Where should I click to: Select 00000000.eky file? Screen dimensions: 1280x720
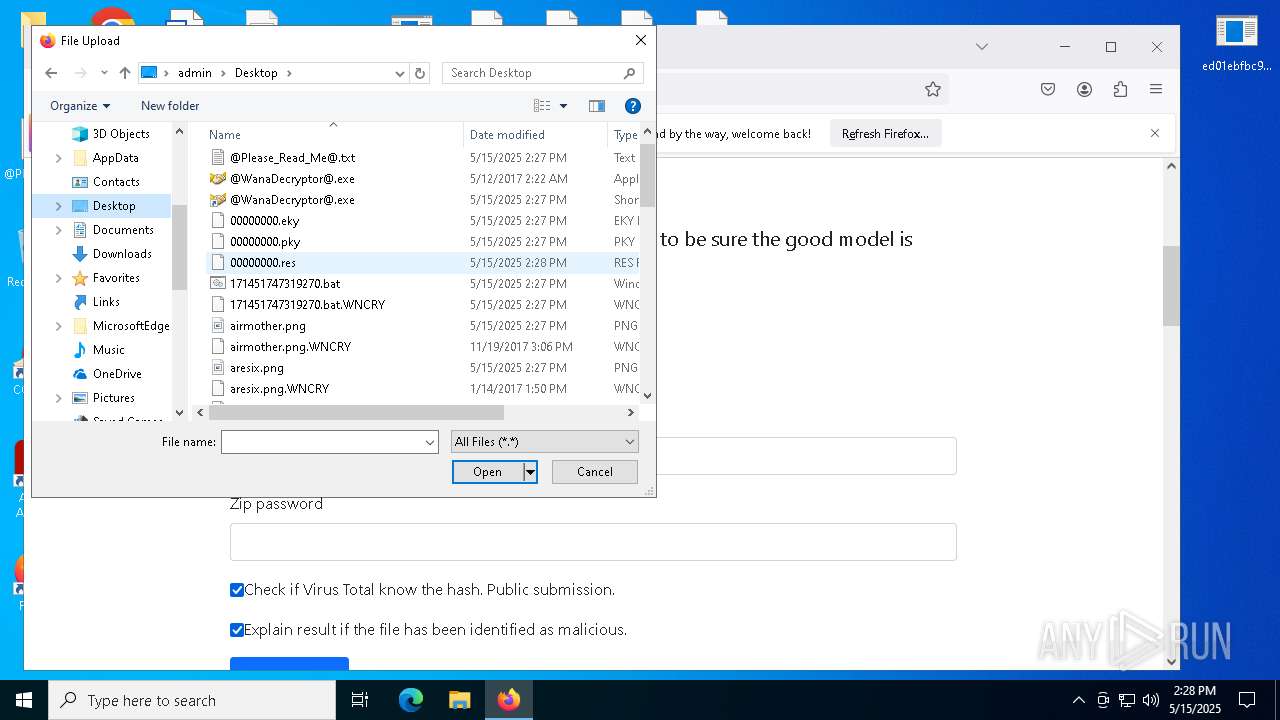264,221
